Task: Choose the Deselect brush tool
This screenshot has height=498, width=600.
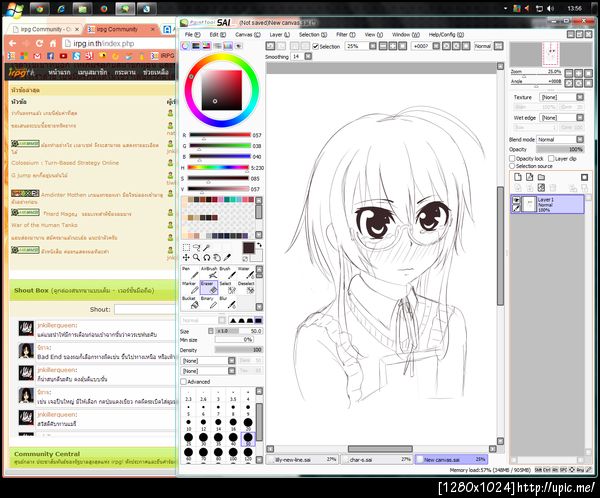Action: (246, 287)
